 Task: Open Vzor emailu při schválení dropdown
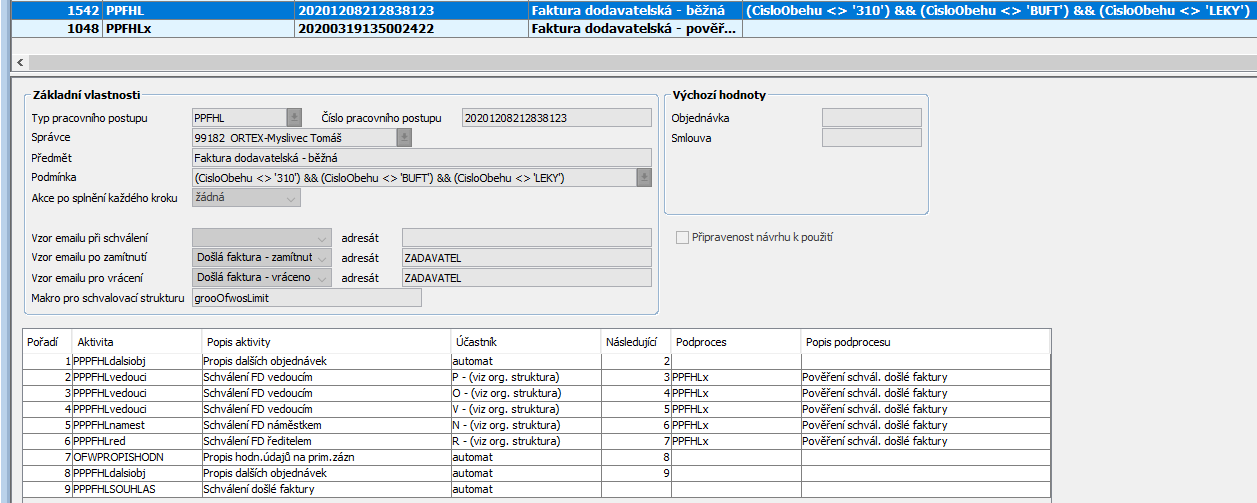click(x=322, y=238)
